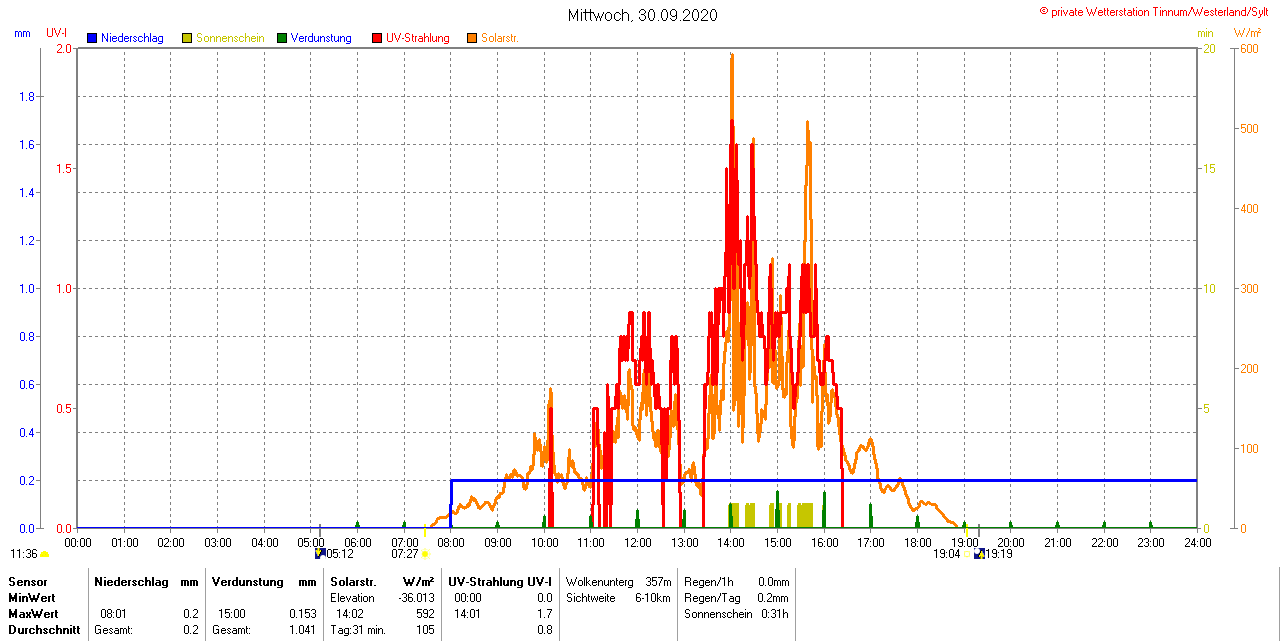The width and height of the screenshot is (1280, 641).
Task: Select the UV-Strahlung legend label
Action: coord(418,38)
